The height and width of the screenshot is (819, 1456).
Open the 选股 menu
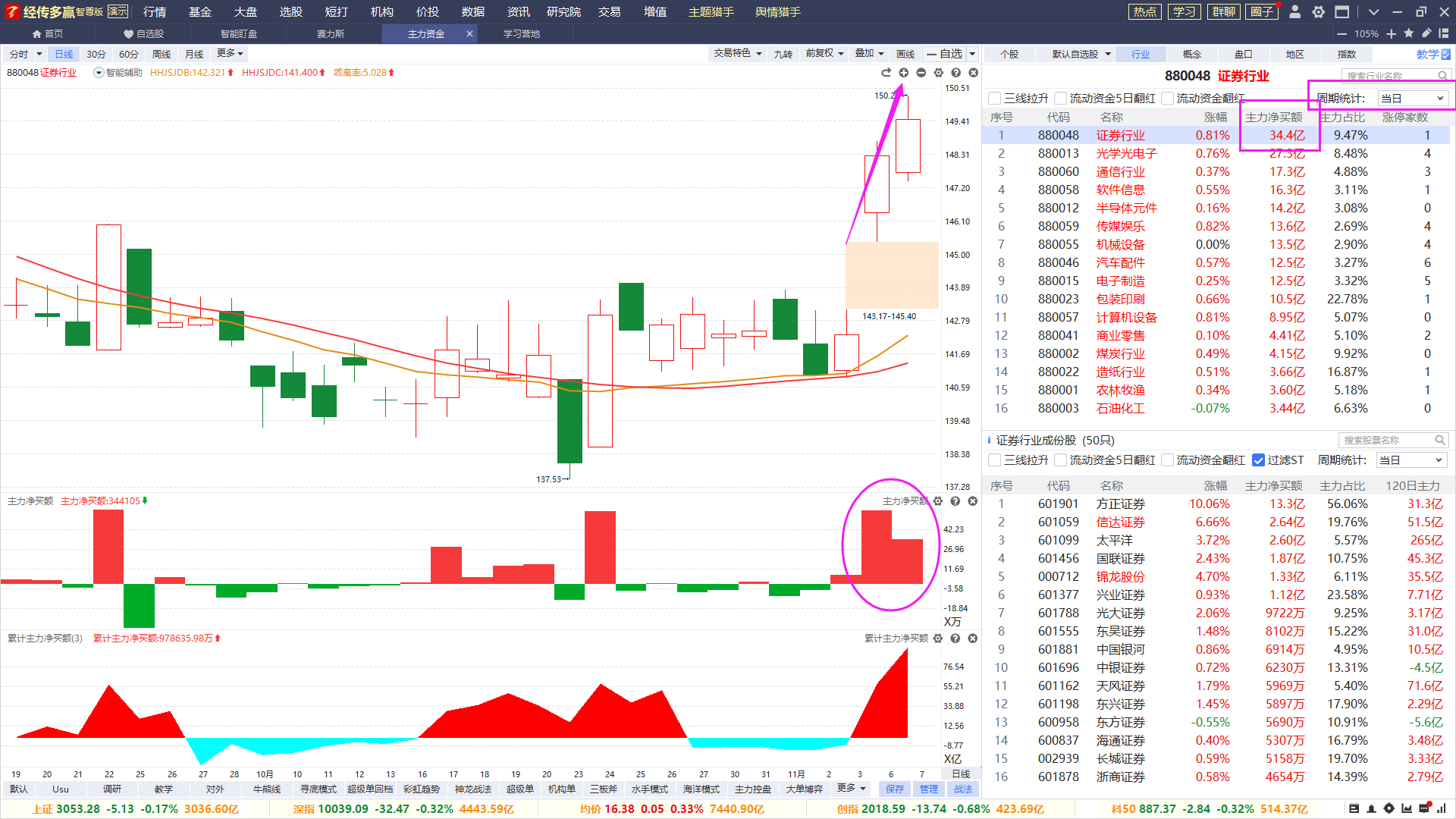click(290, 11)
